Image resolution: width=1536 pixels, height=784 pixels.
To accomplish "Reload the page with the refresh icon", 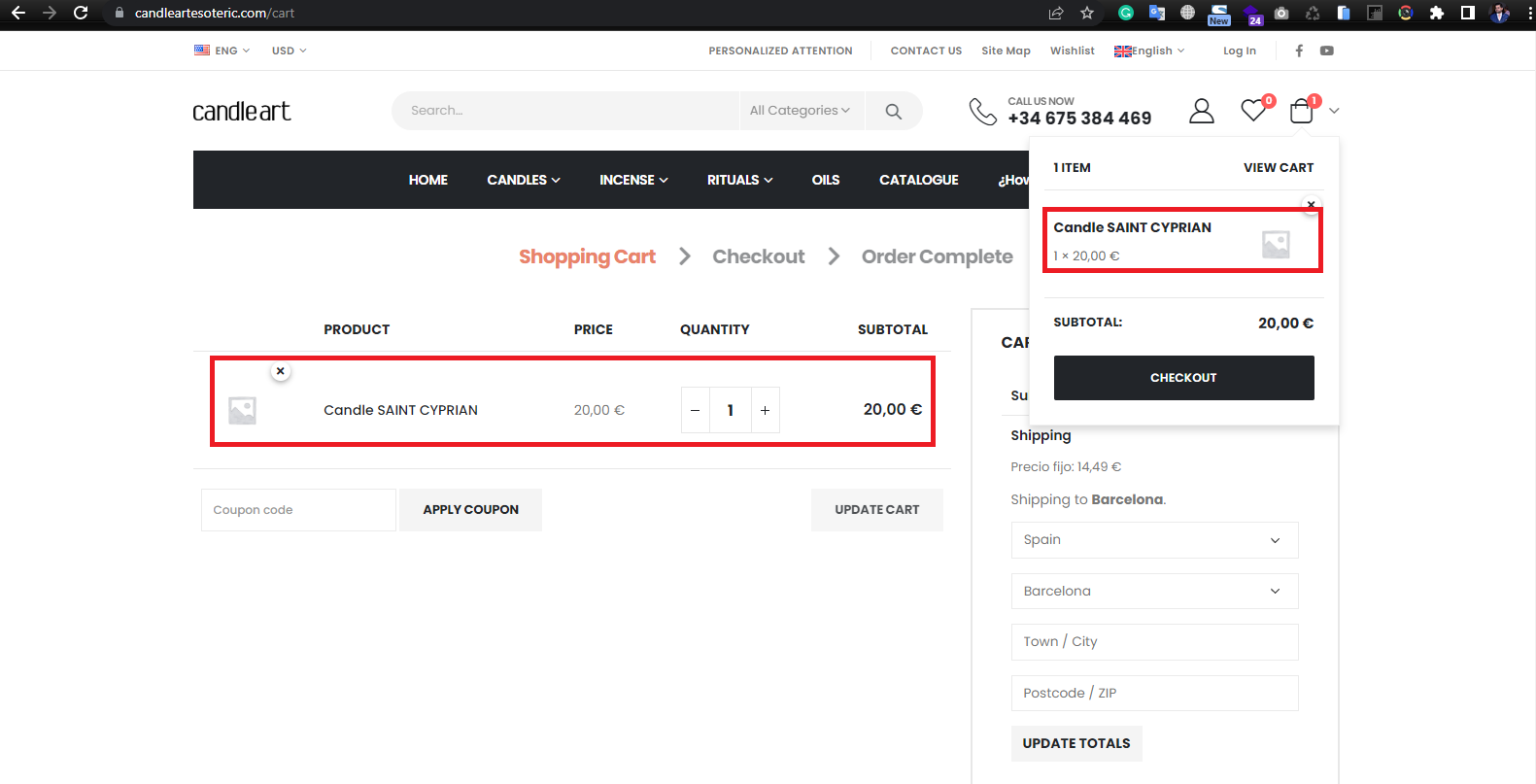I will coord(81,13).
